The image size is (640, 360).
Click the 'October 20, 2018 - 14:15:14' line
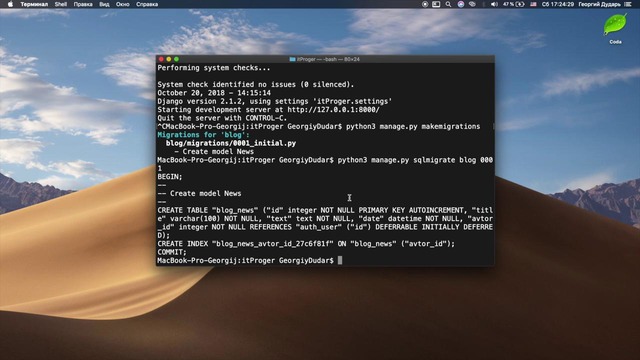coord(214,93)
